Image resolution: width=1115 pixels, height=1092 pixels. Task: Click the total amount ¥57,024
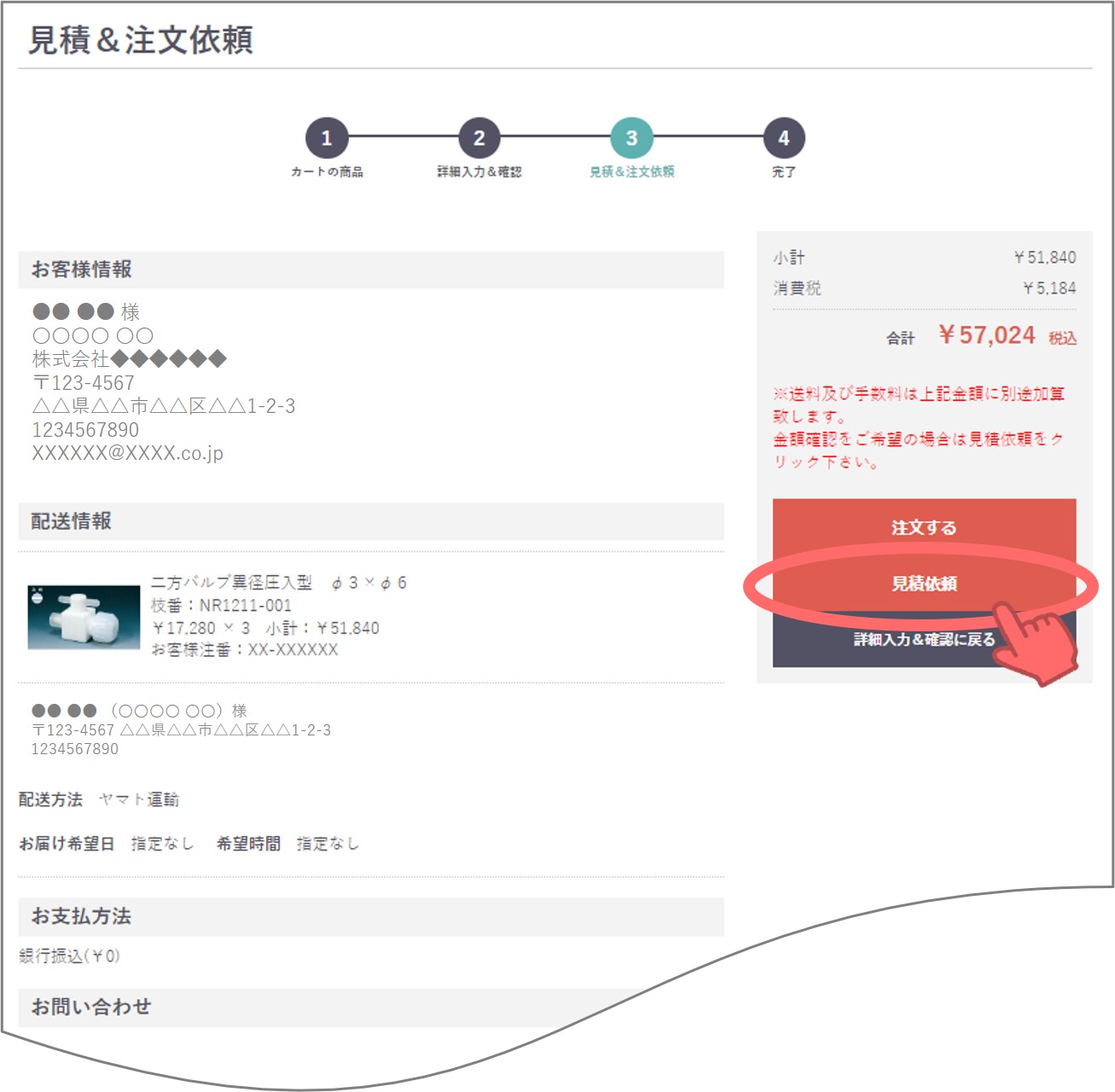[x=986, y=335]
